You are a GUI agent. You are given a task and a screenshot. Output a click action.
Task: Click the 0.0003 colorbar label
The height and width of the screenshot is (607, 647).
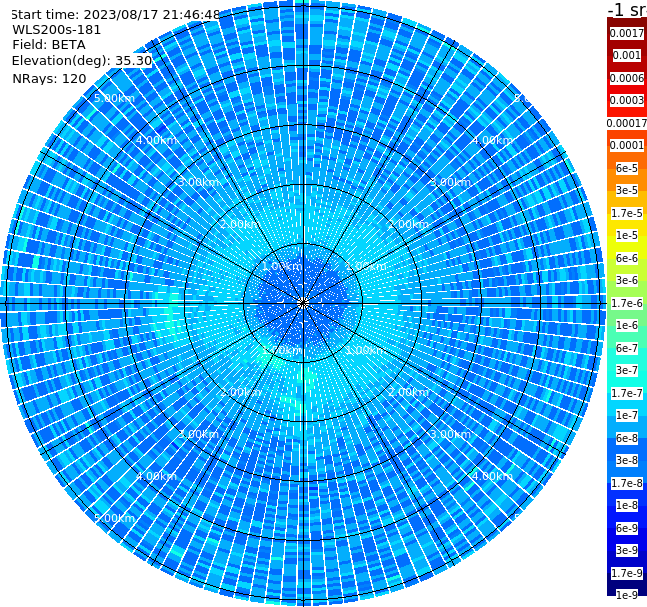click(x=627, y=100)
